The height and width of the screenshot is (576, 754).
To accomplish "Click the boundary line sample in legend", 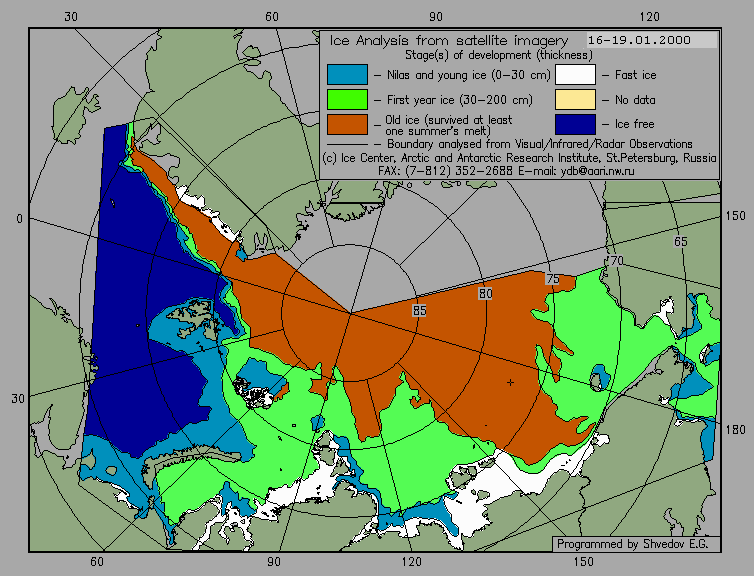I will point(347,144).
